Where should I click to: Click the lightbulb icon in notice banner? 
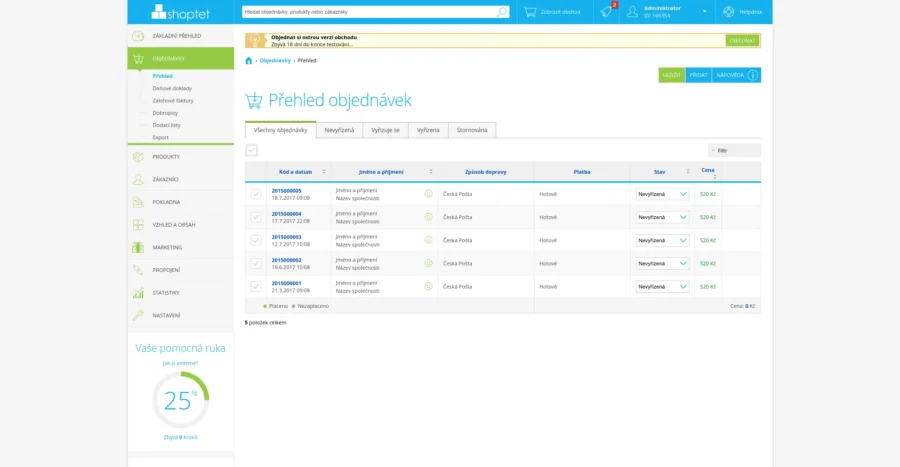tap(255, 40)
